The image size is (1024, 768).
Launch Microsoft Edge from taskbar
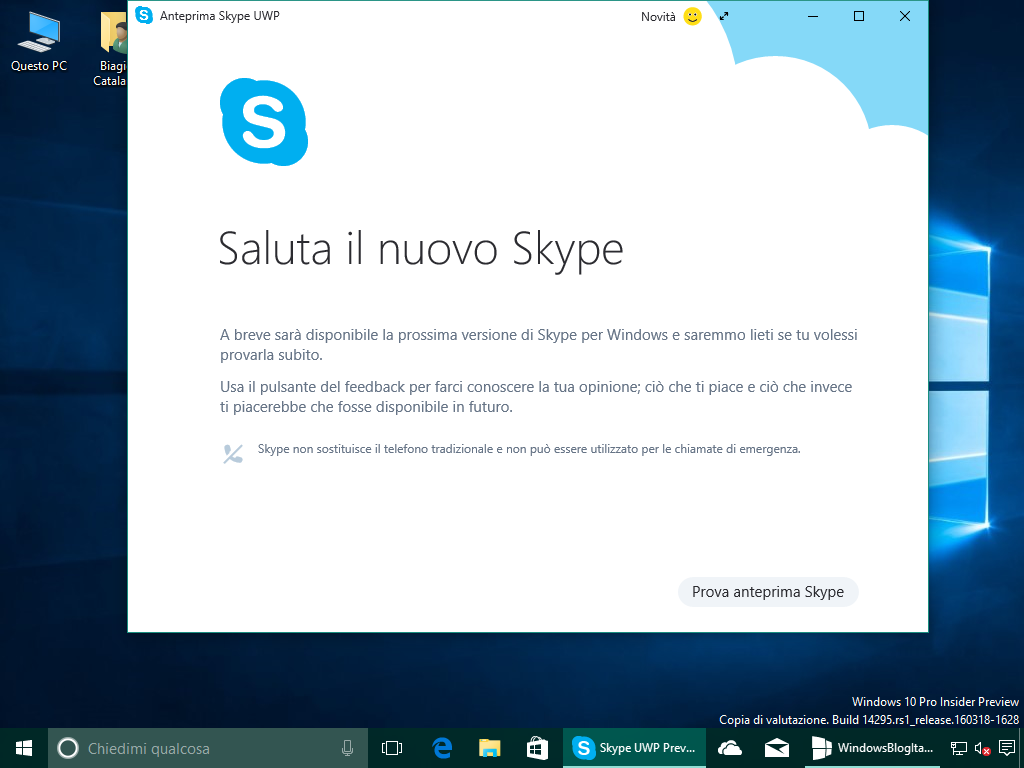[x=442, y=748]
